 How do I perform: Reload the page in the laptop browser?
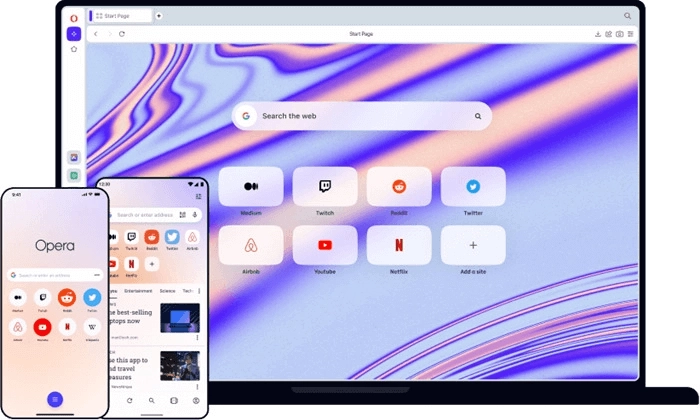point(122,34)
